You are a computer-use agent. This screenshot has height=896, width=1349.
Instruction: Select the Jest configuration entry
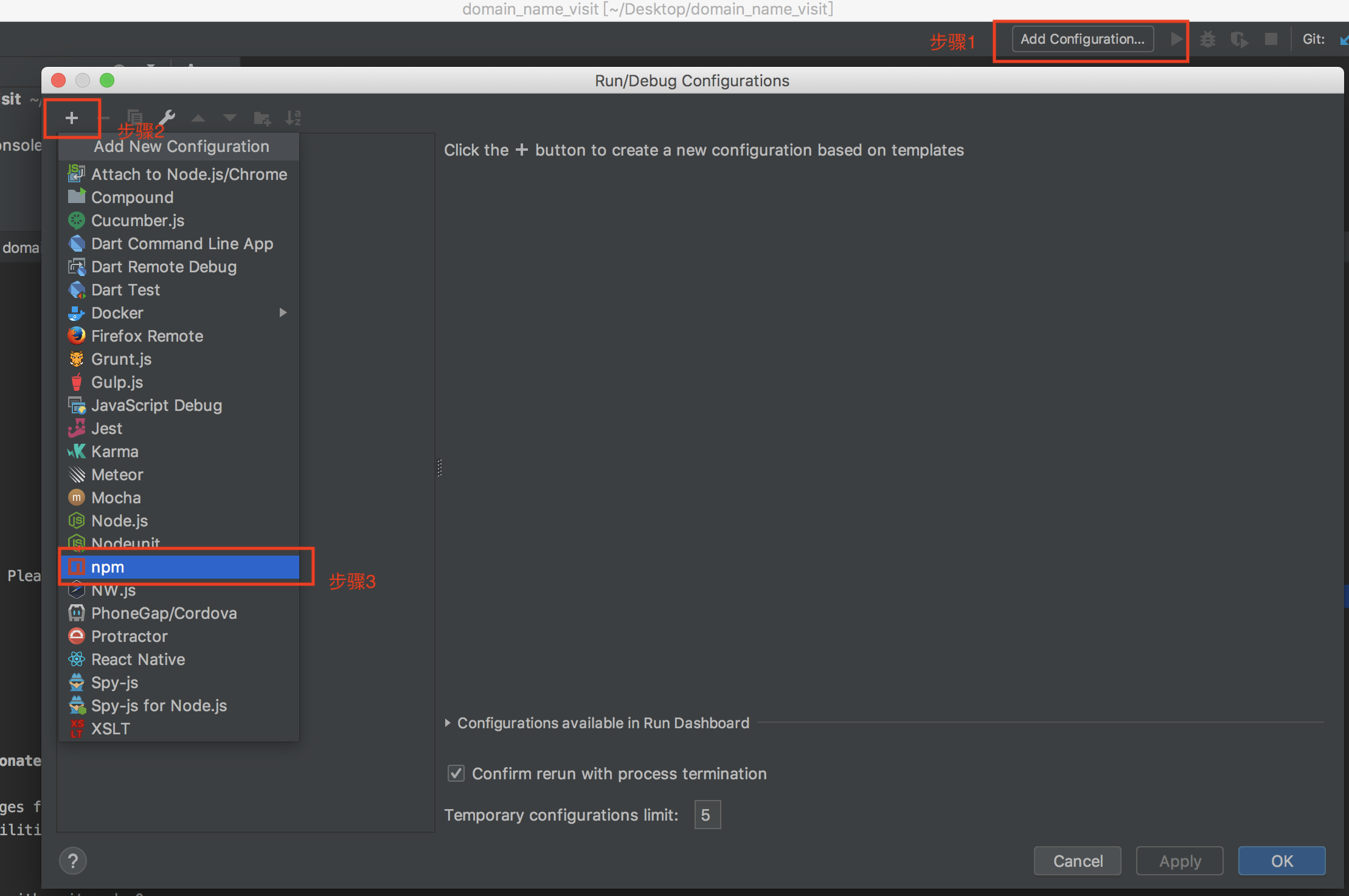(x=107, y=429)
